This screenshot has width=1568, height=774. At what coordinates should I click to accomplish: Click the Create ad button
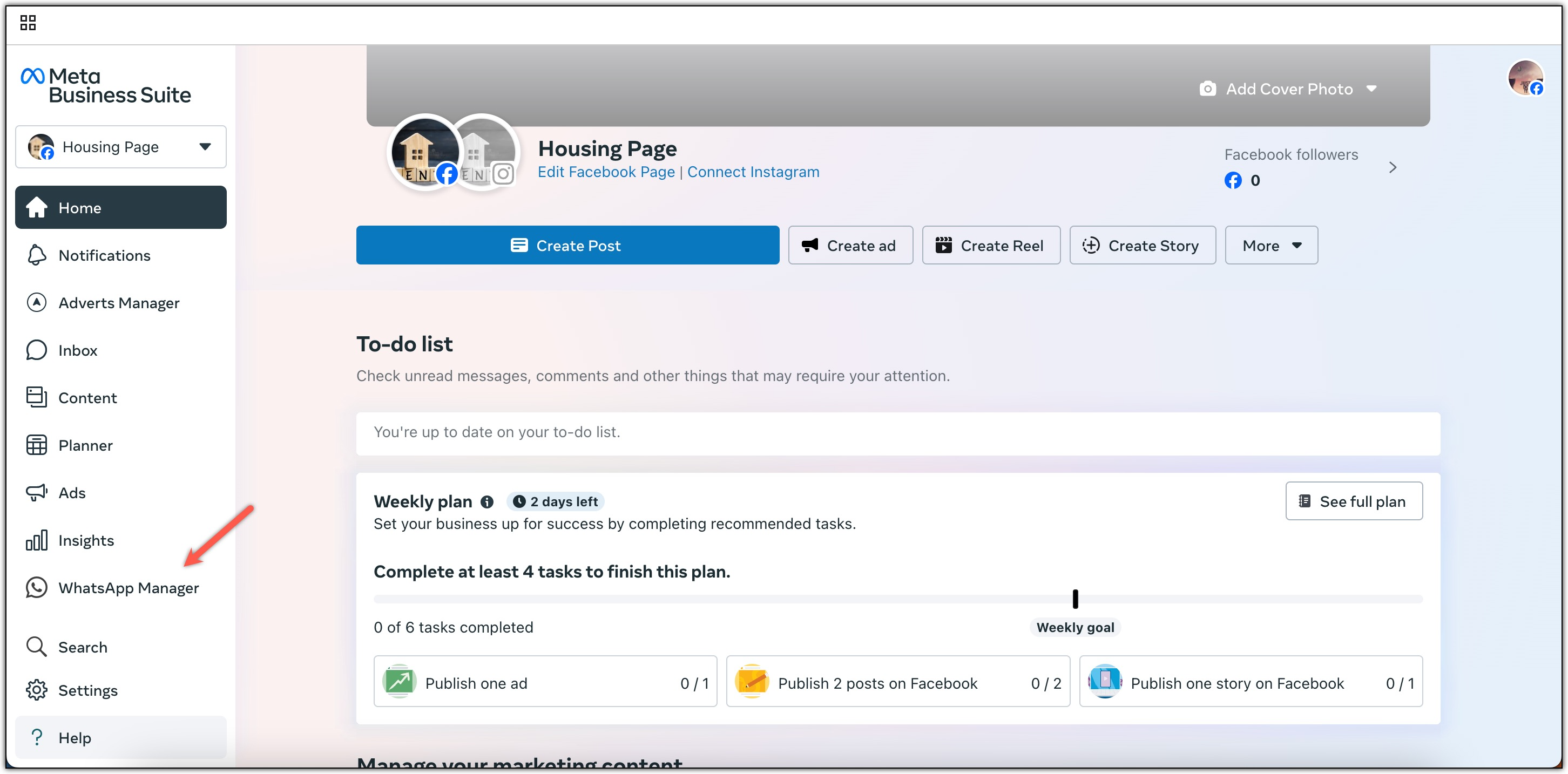[x=850, y=245]
